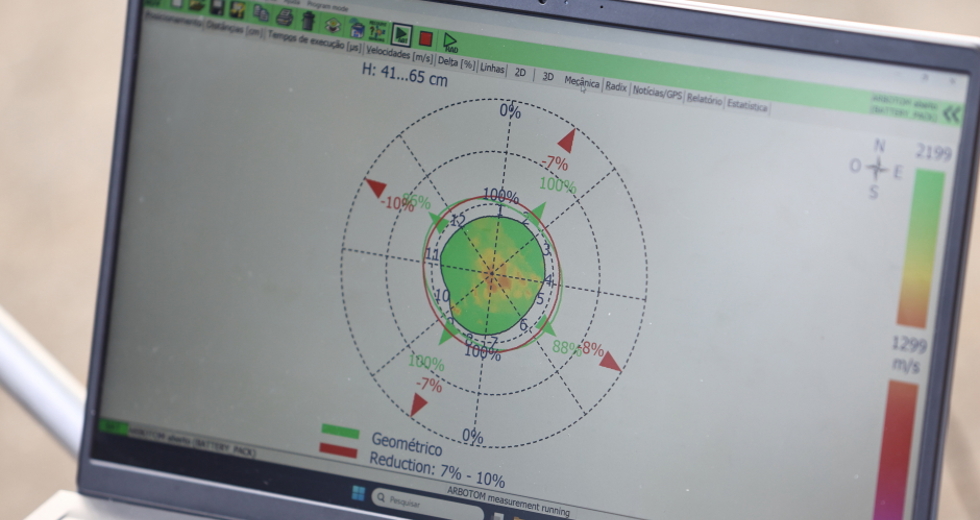Click the printer icon in toolbar

point(285,17)
